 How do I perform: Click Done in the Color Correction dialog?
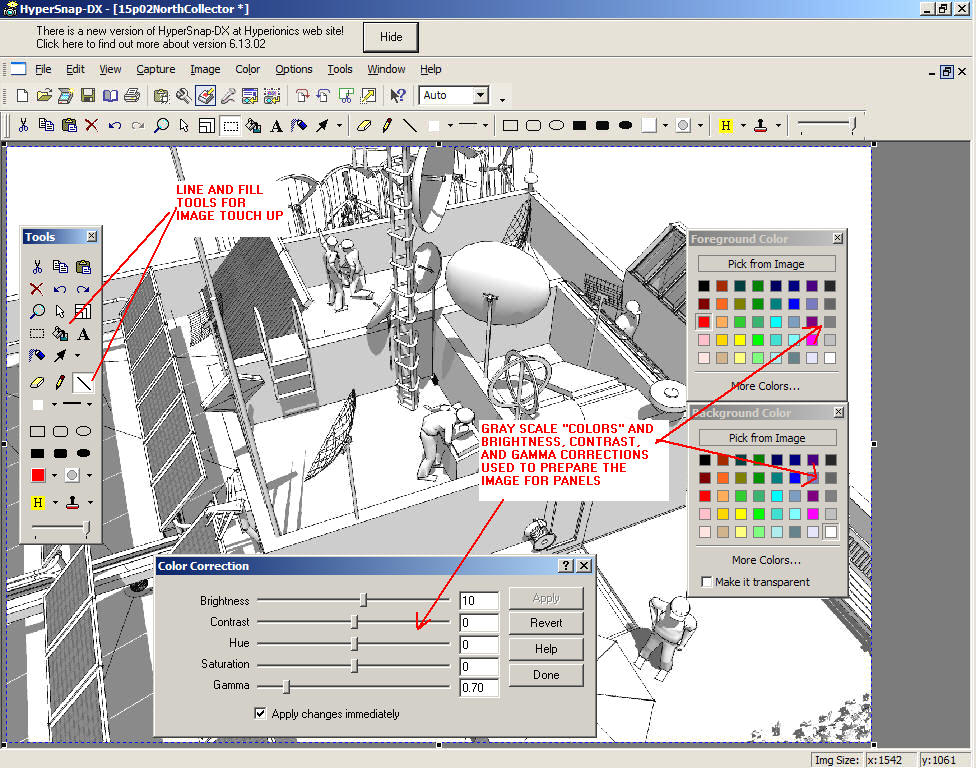pyautogui.click(x=546, y=675)
